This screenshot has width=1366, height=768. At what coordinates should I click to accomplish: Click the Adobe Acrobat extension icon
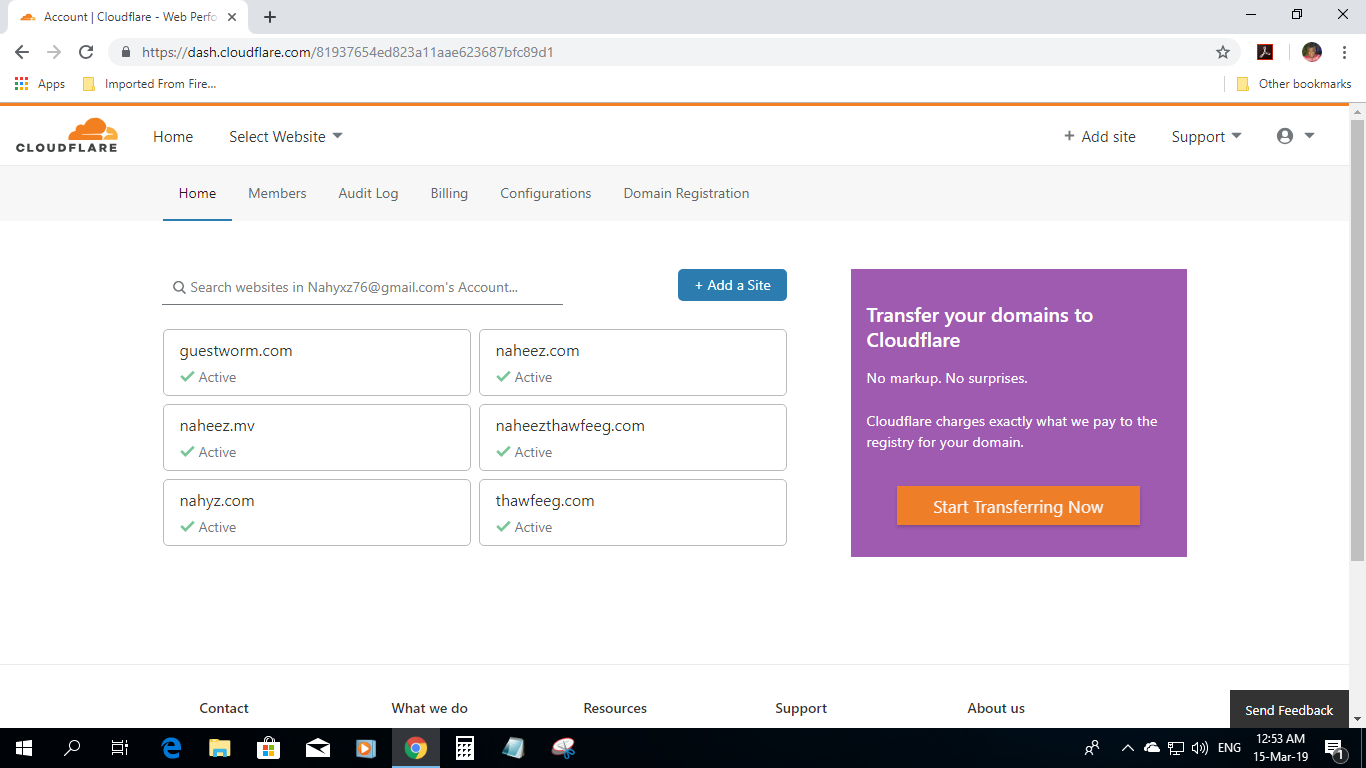pyautogui.click(x=1265, y=52)
